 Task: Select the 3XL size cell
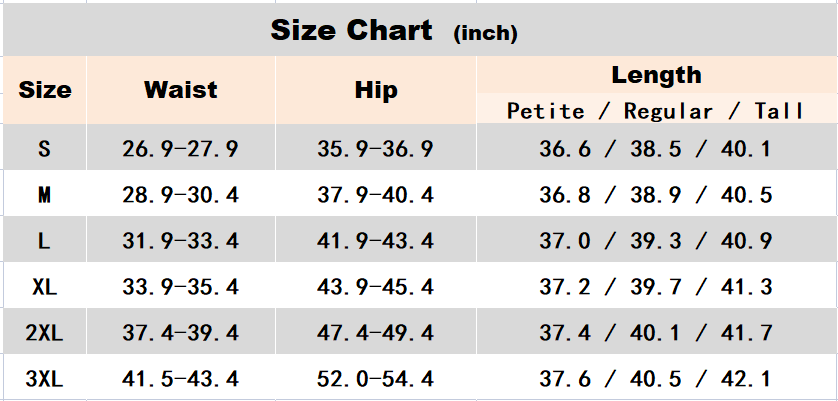[45, 377]
